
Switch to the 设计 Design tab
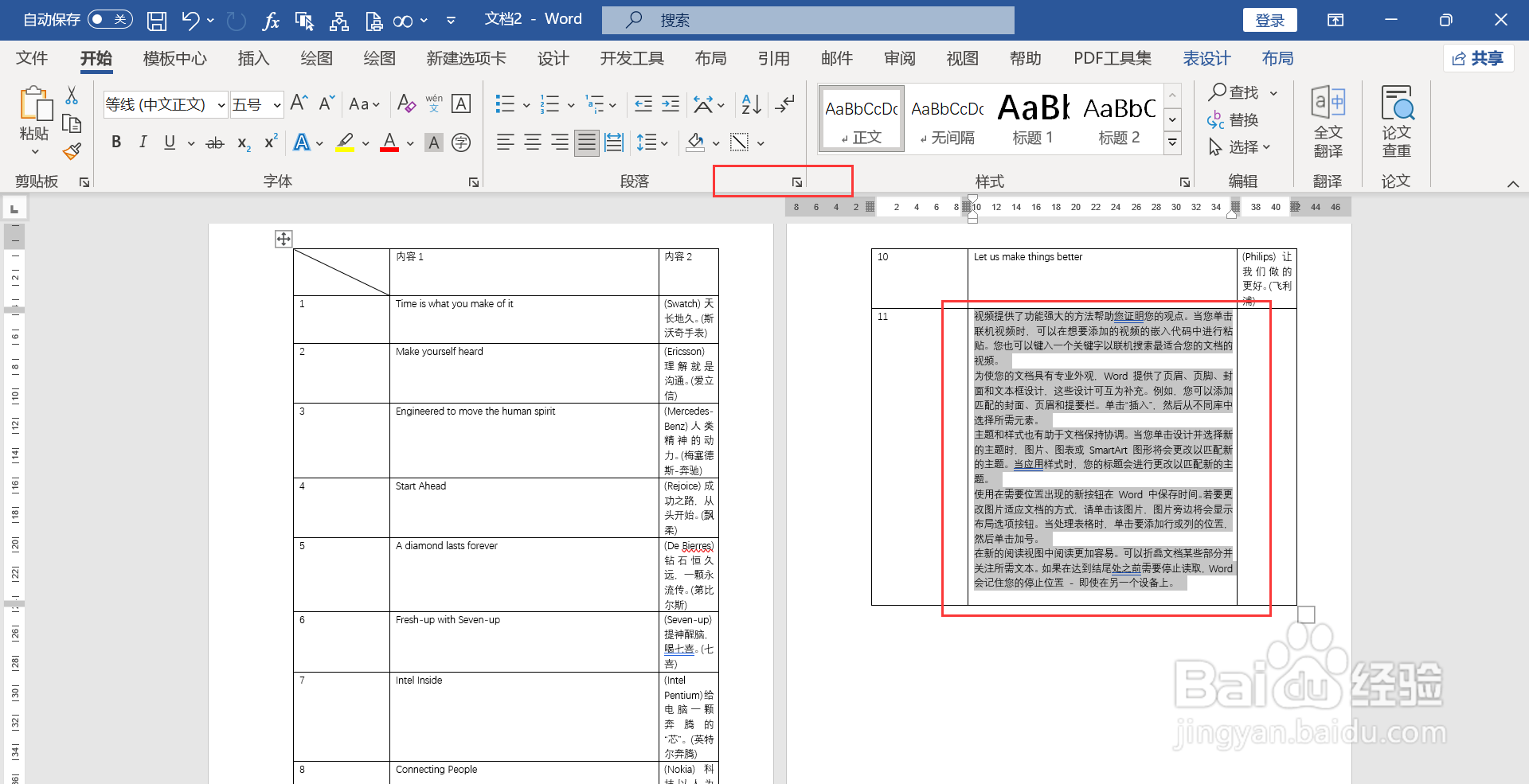coord(553,58)
